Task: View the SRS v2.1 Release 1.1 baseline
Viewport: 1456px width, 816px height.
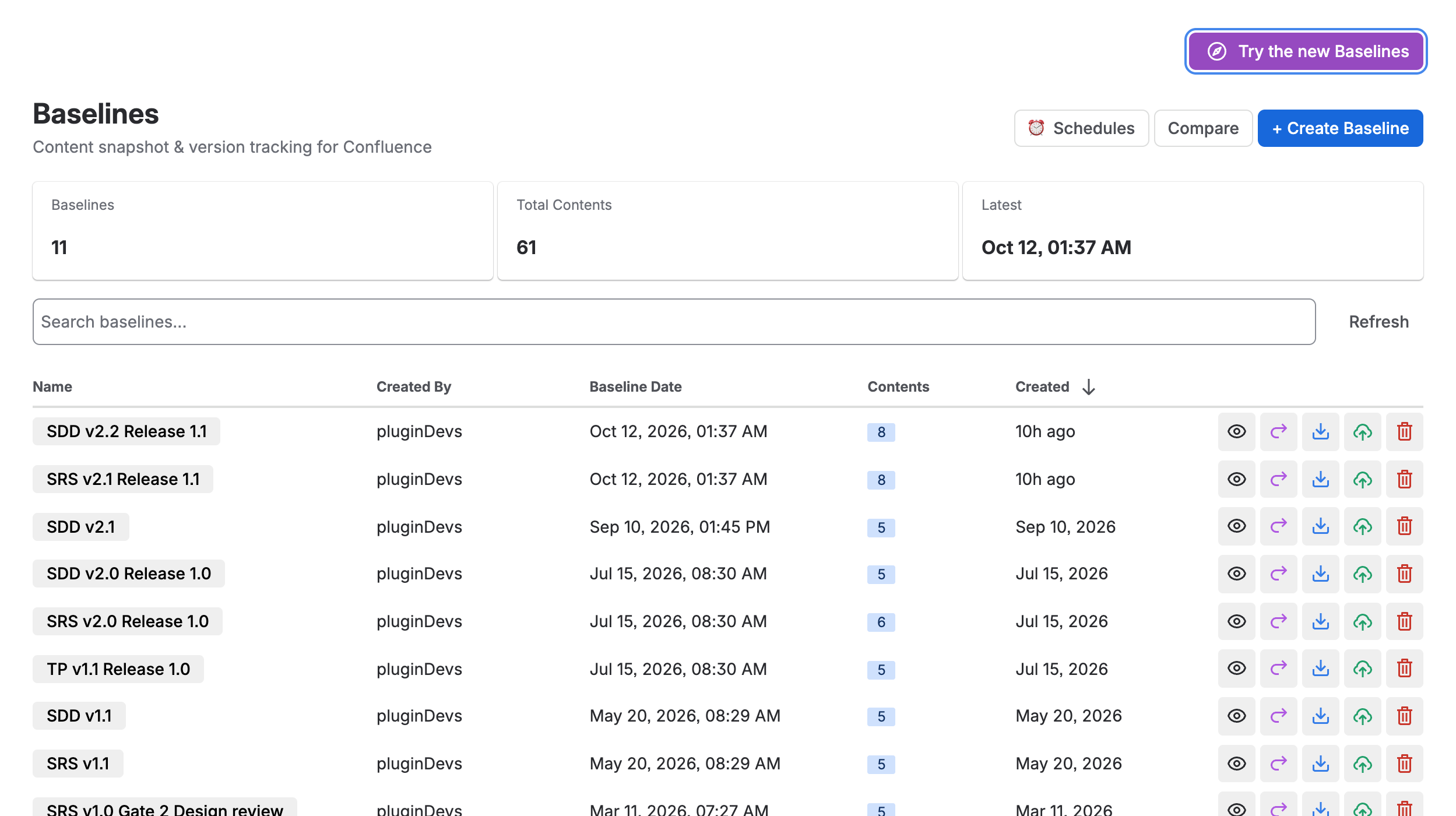Action: 1236,479
